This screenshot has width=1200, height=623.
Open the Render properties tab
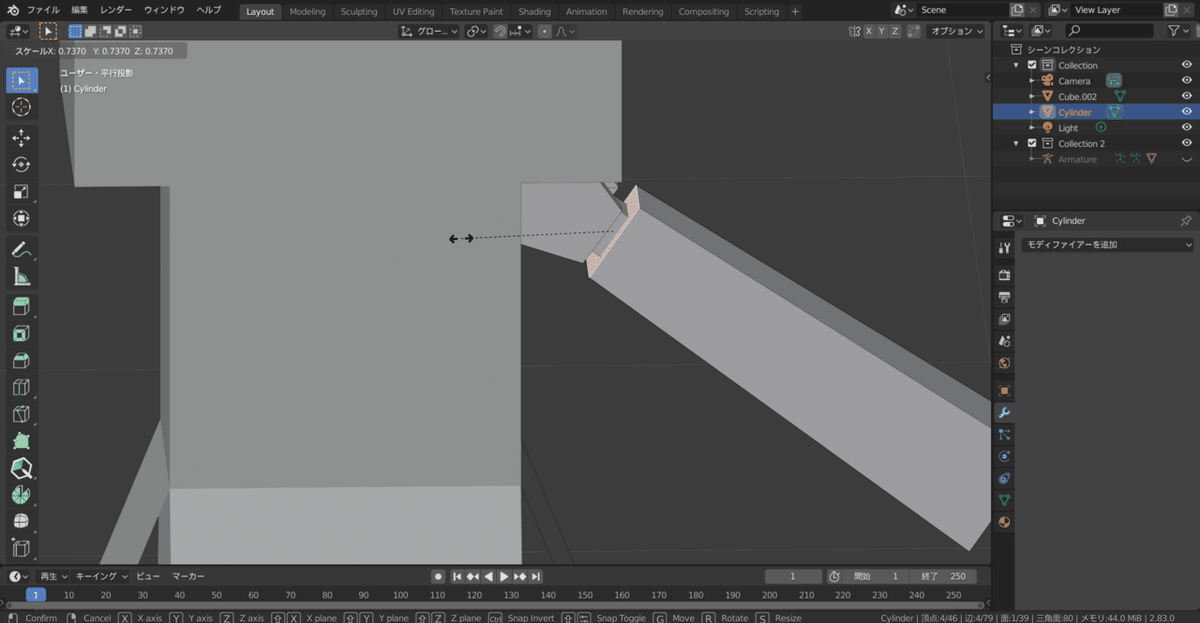point(1004,275)
